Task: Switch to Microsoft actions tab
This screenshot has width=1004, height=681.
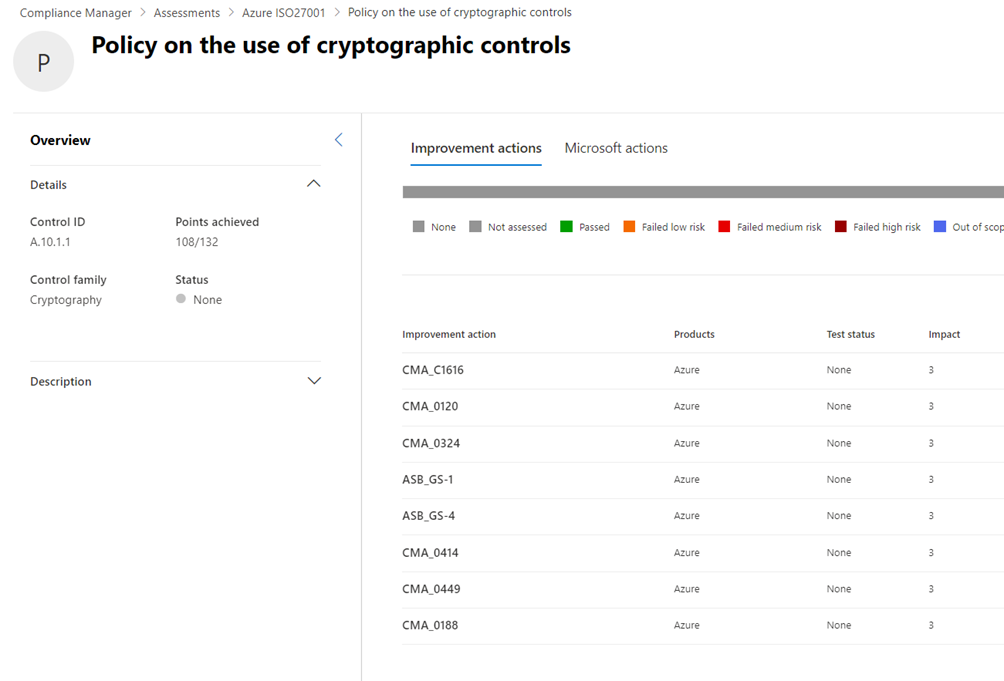Action: [616, 148]
